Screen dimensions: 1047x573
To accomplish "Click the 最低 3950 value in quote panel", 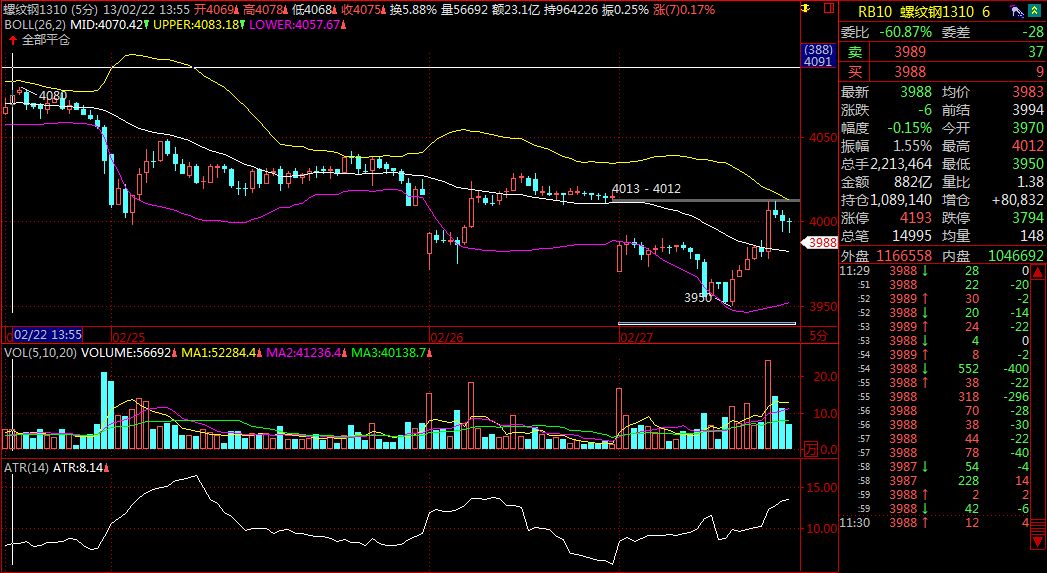I will (x=1028, y=164).
